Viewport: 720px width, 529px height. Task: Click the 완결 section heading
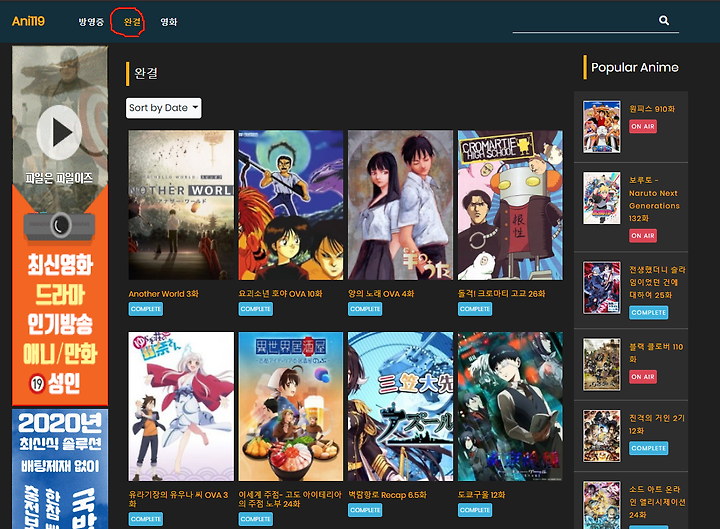[x=146, y=73]
